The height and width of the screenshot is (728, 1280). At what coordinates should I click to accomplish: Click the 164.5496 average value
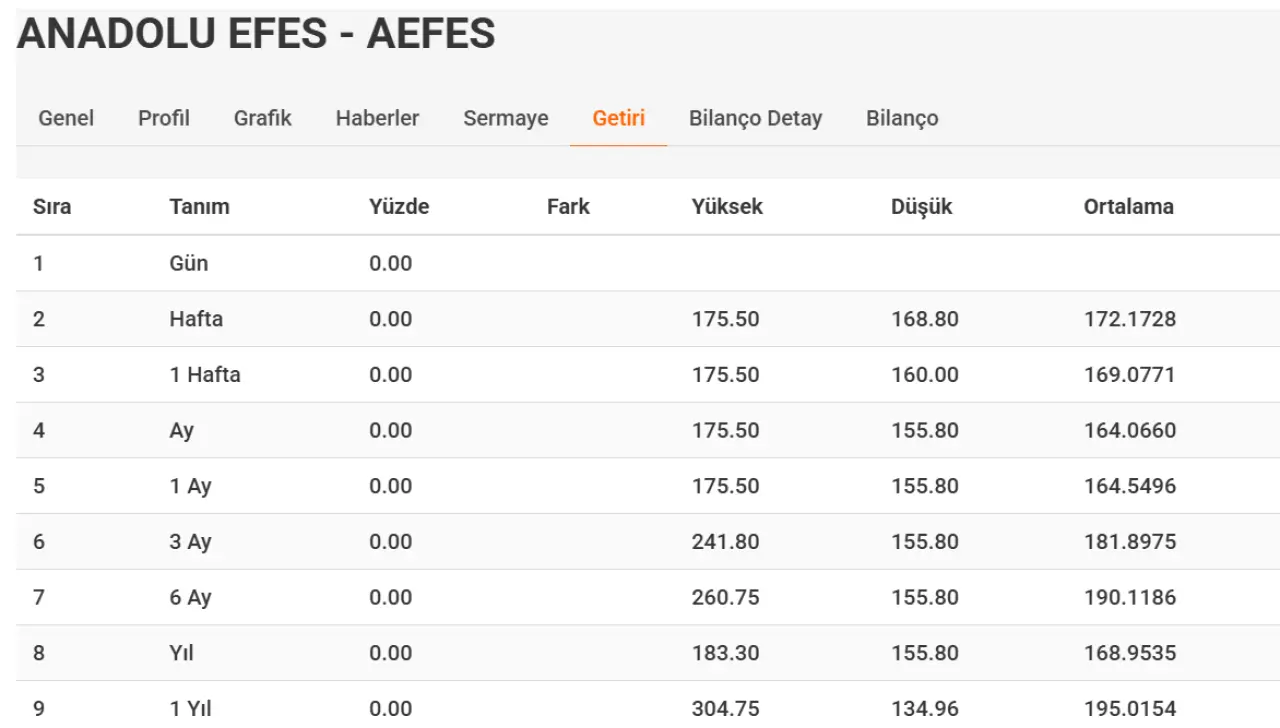[1130, 487]
